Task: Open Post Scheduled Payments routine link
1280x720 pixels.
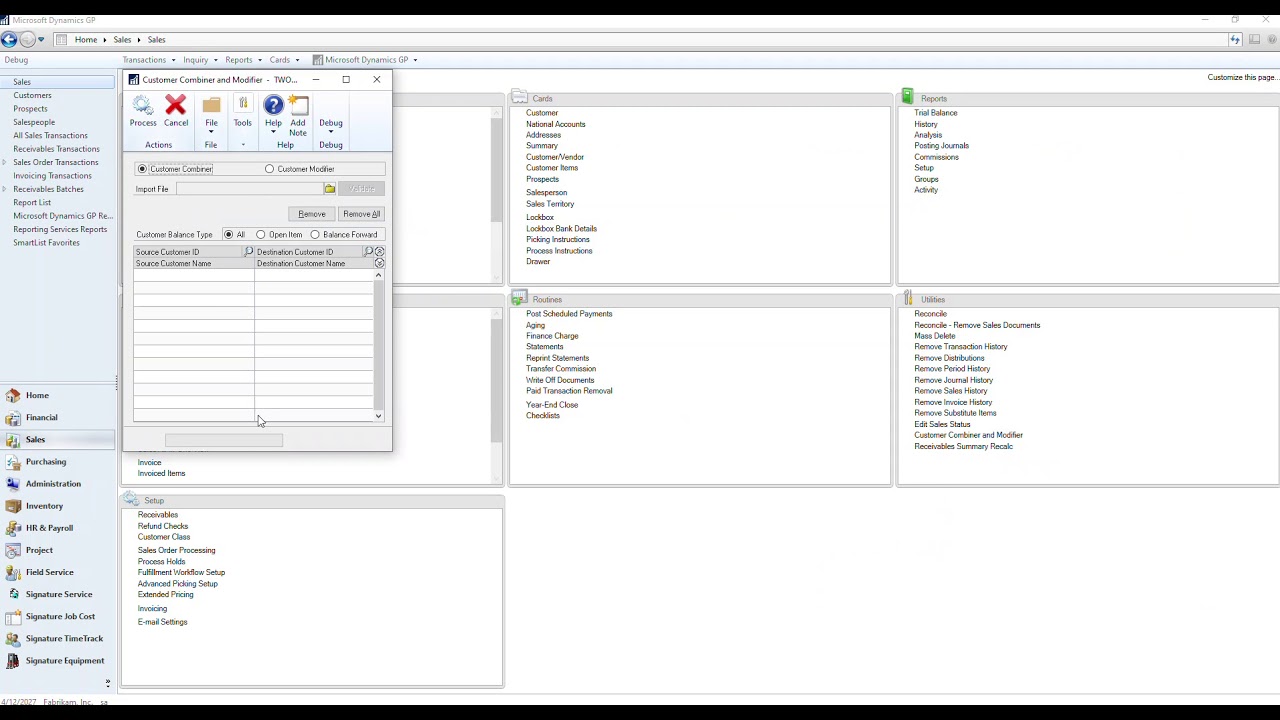Action: coord(569,314)
